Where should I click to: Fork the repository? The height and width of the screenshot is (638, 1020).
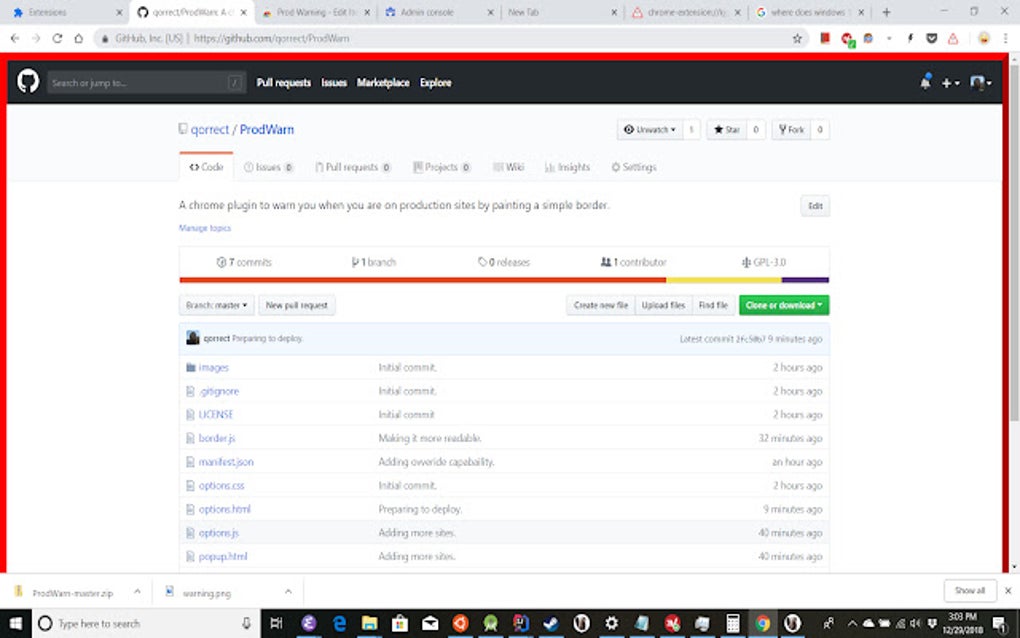tap(791, 129)
